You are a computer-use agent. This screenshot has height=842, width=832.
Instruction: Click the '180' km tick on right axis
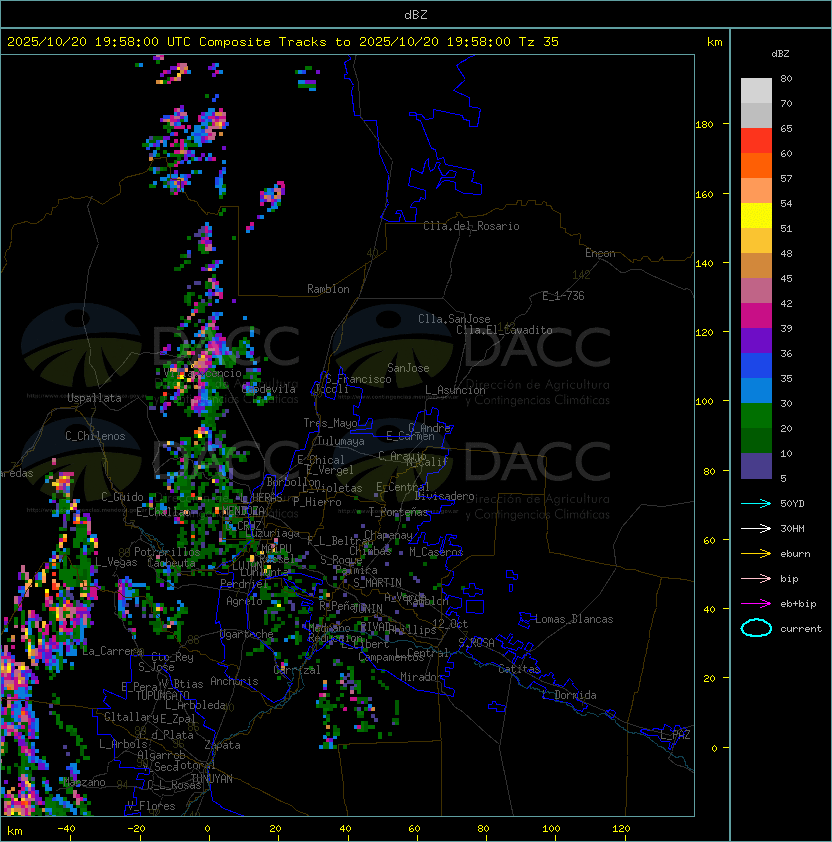point(704,125)
